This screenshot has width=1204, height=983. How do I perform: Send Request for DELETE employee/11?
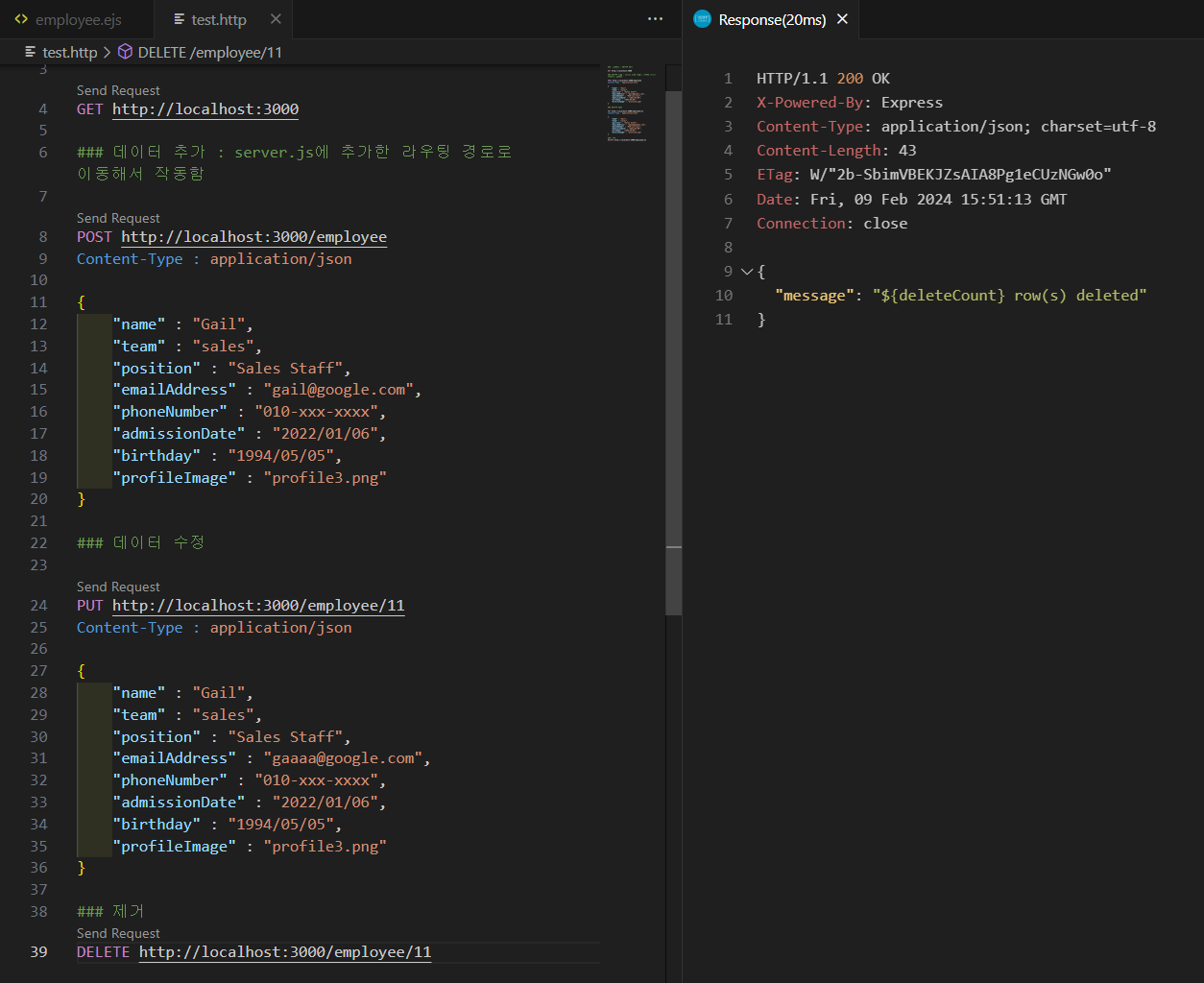click(118, 933)
